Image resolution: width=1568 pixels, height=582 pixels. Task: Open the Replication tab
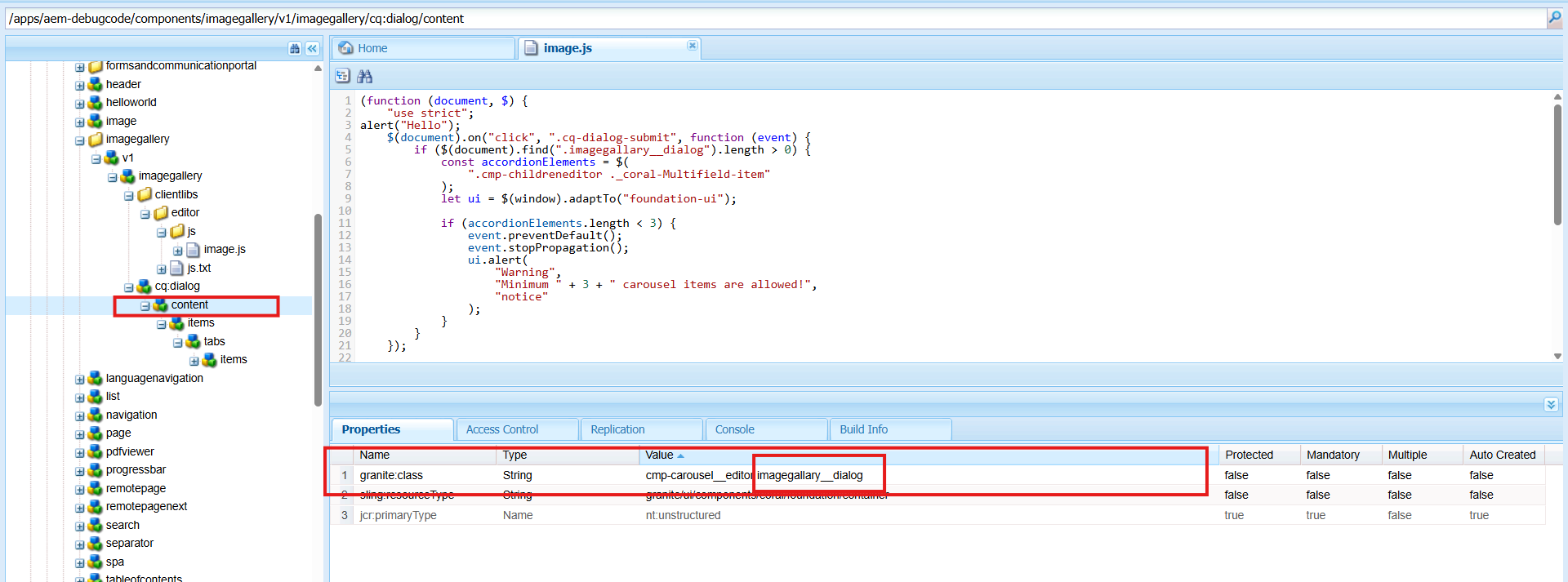pyautogui.click(x=617, y=429)
